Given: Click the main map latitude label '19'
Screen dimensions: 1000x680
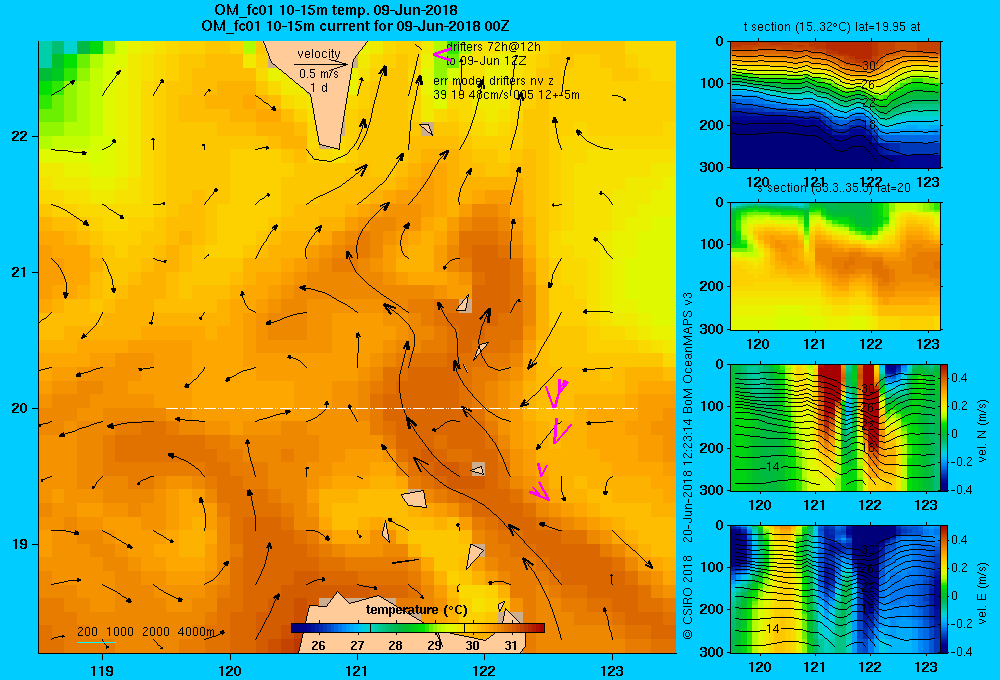Looking at the screenshot, I should [19, 544].
